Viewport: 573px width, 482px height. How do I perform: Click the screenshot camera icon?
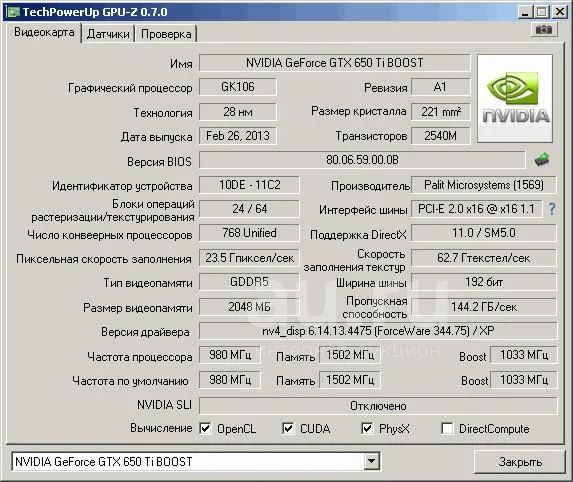point(544,30)
